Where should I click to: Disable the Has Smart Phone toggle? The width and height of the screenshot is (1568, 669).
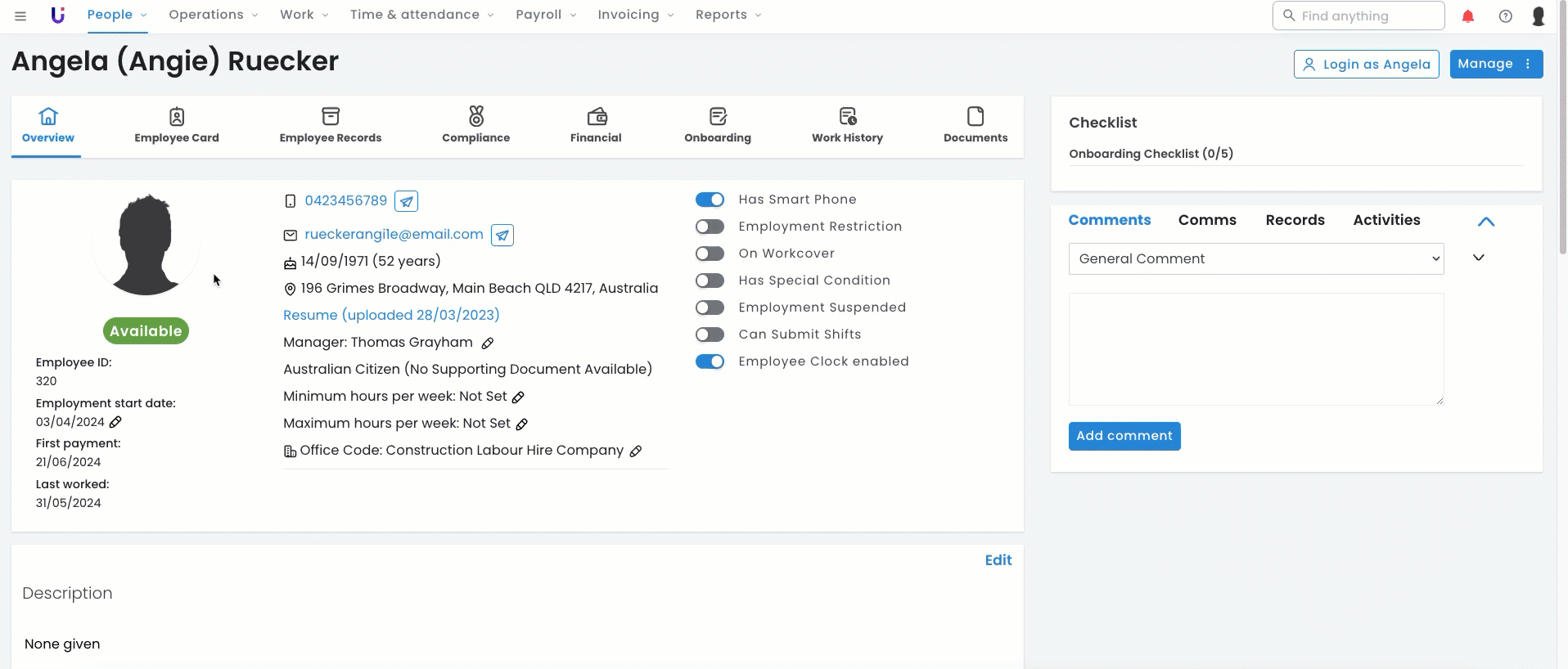(x=710, y=200)
